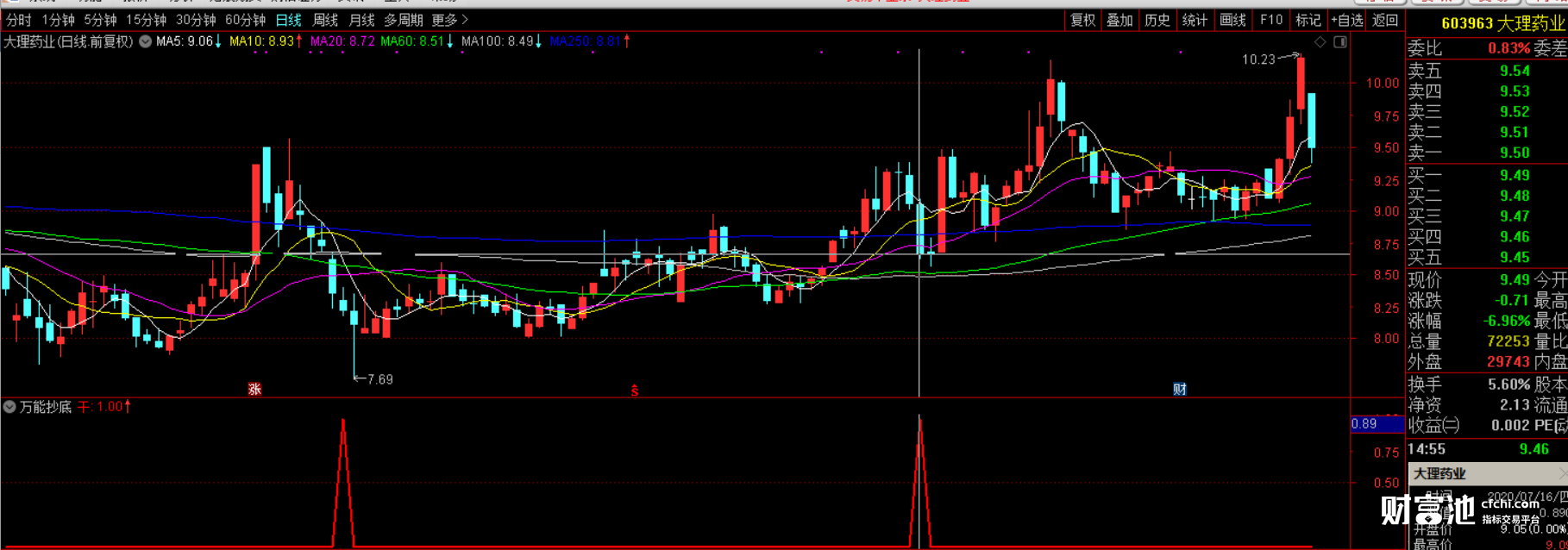Click the MA20: 8.72 indicator label
The image size is (1568, 550).
tap(342, 41)
